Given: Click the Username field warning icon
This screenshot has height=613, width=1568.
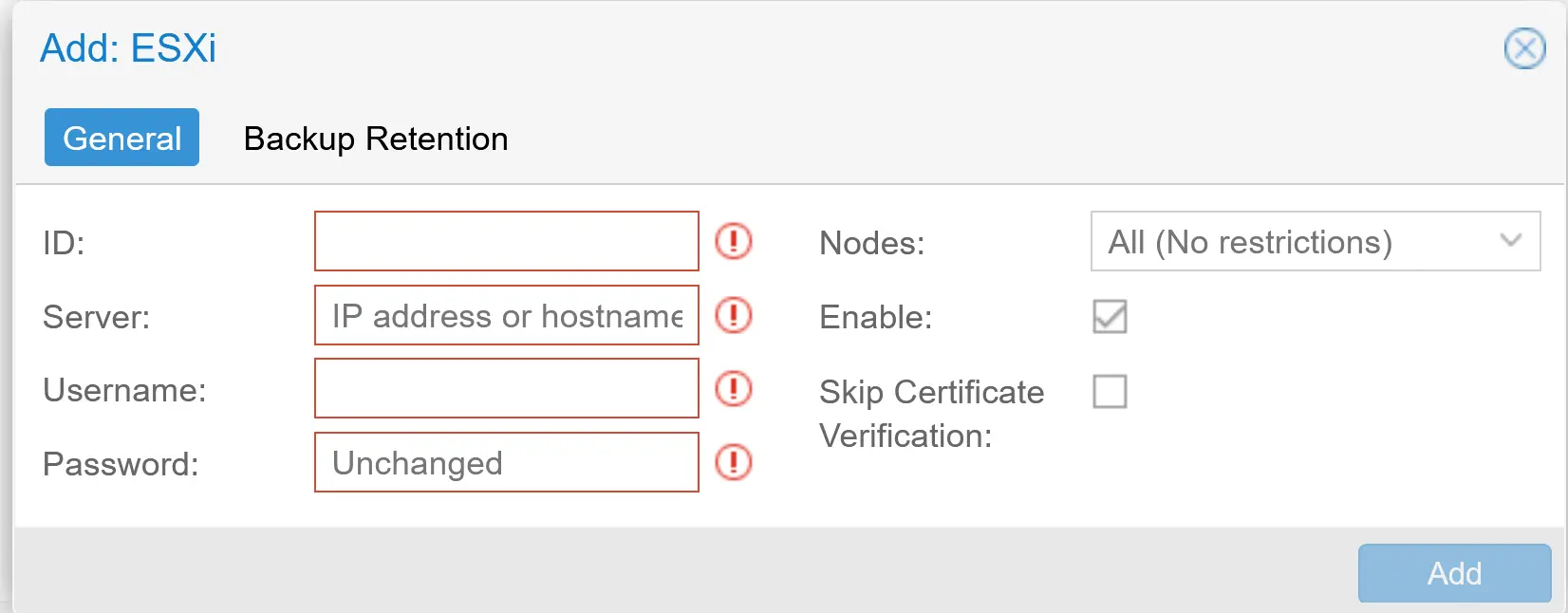Looking at the screenshot, I should 734,389.
